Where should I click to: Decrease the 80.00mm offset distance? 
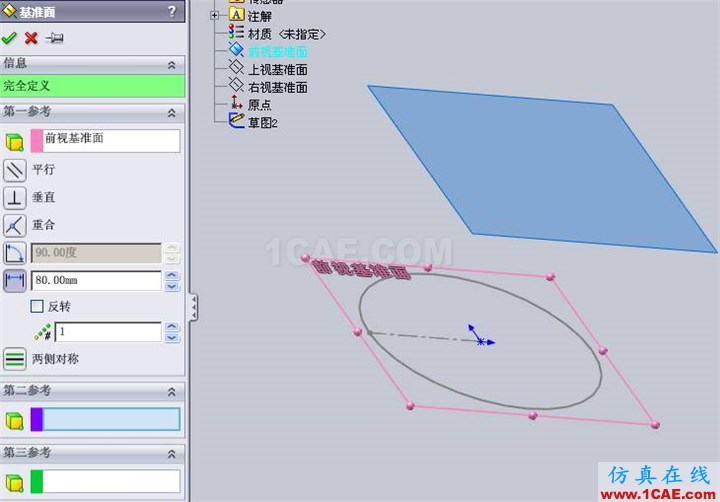[172, 286]
